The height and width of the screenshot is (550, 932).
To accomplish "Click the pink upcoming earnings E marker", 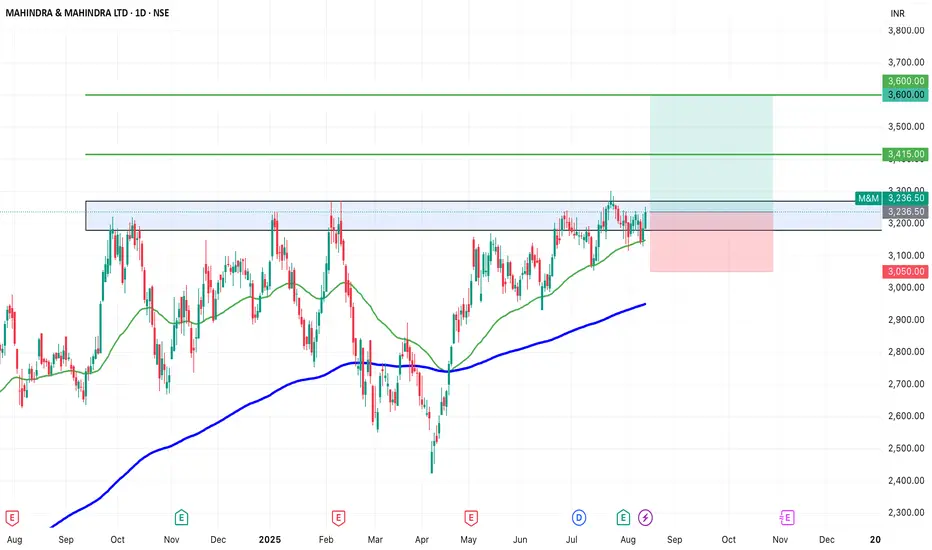I will click(x=787, y=518).
